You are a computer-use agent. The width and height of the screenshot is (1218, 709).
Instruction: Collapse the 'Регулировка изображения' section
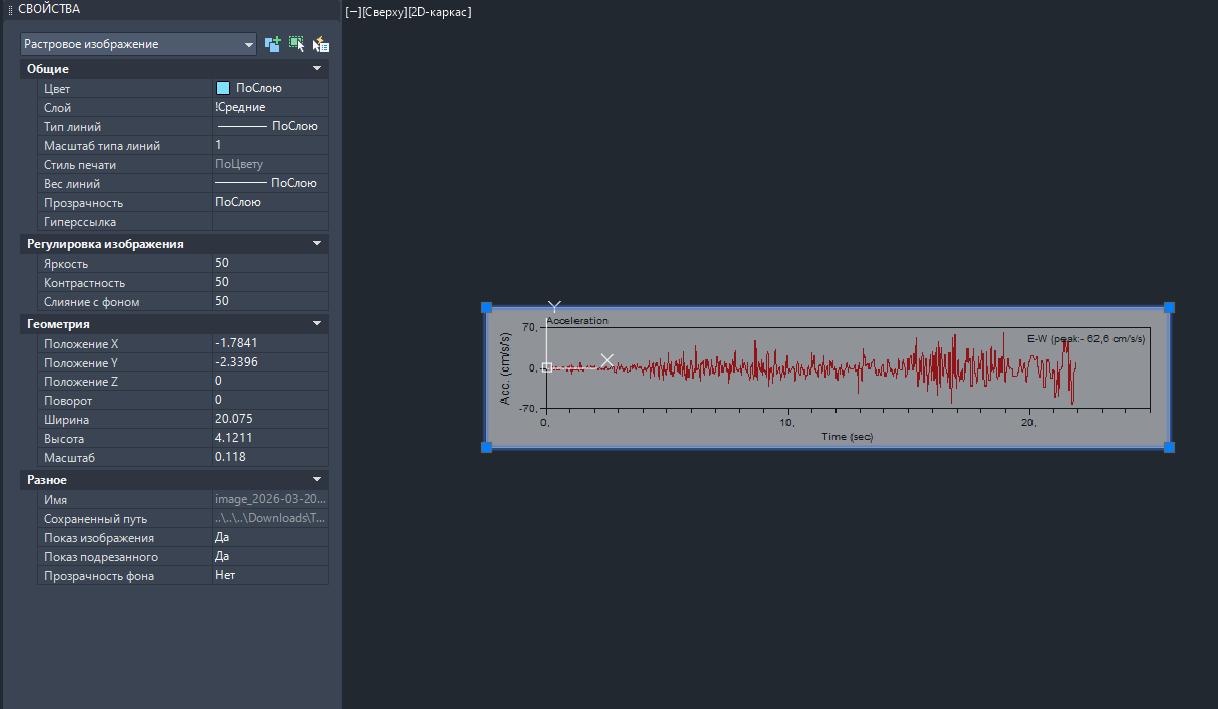tap(317, 244)
